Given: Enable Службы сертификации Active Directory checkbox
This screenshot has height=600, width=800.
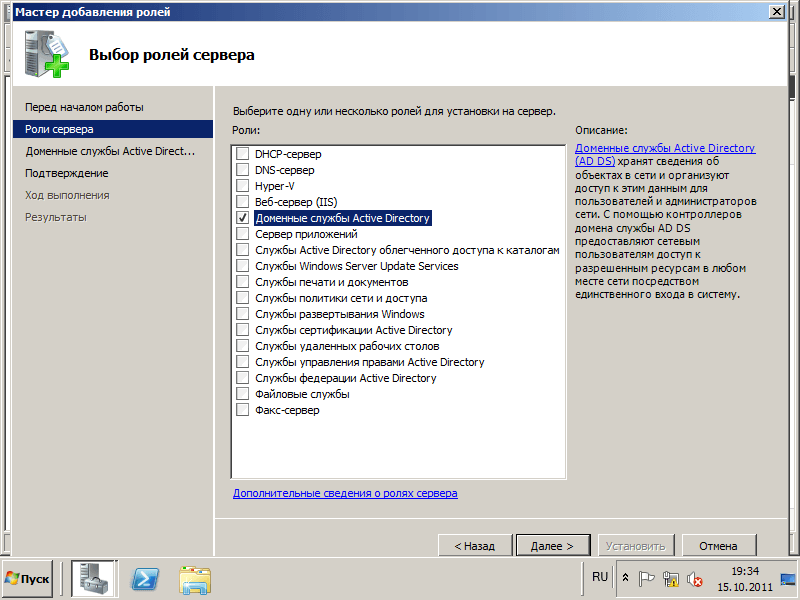Looking at the screenshot, I should click(x=242, y=330).
